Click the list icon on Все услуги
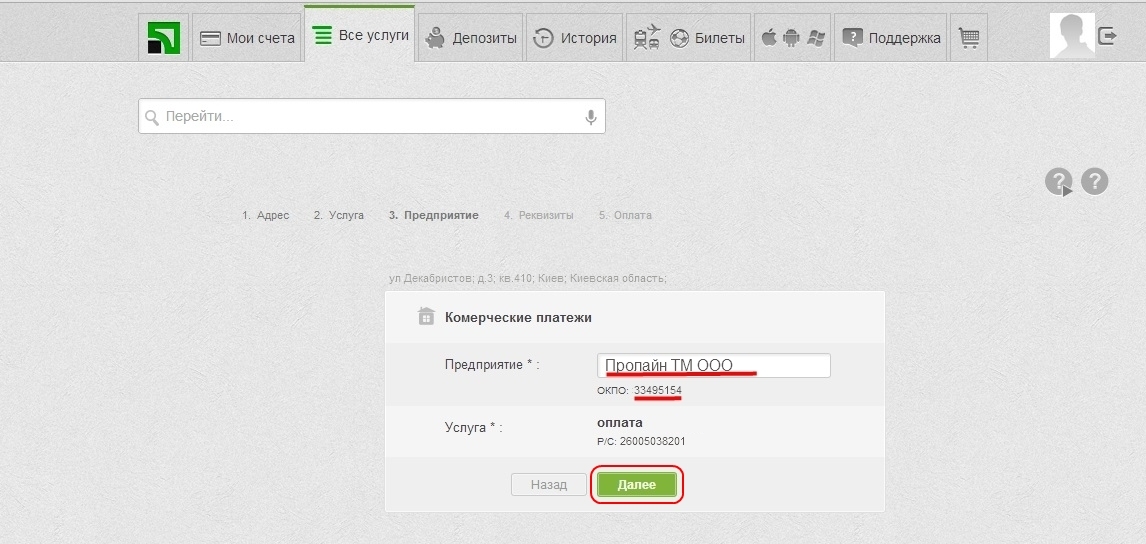Viewport: 1146px width, 544px height. coord(322,35)
